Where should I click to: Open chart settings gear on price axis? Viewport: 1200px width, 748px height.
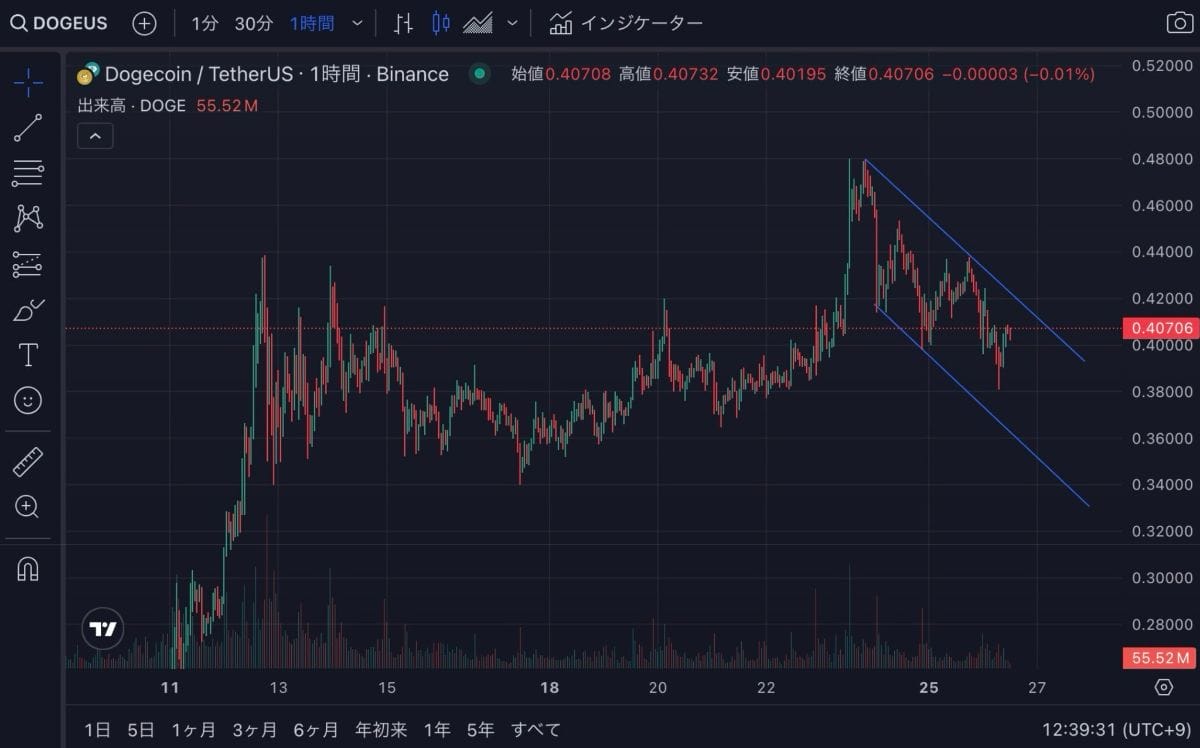[1163, 687]
